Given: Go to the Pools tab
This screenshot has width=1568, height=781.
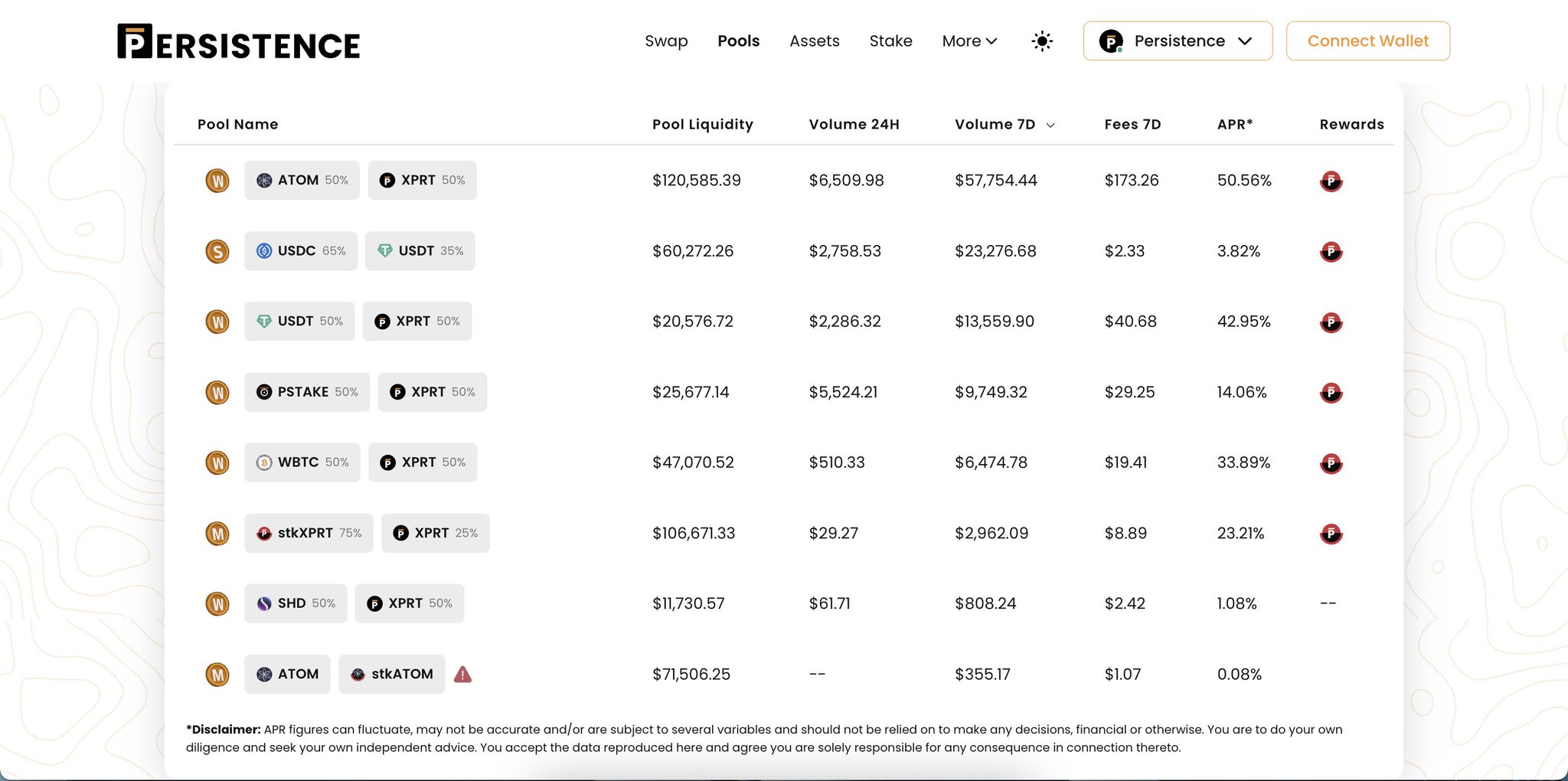Looking at the screenshot, I should tap(738, 41).
